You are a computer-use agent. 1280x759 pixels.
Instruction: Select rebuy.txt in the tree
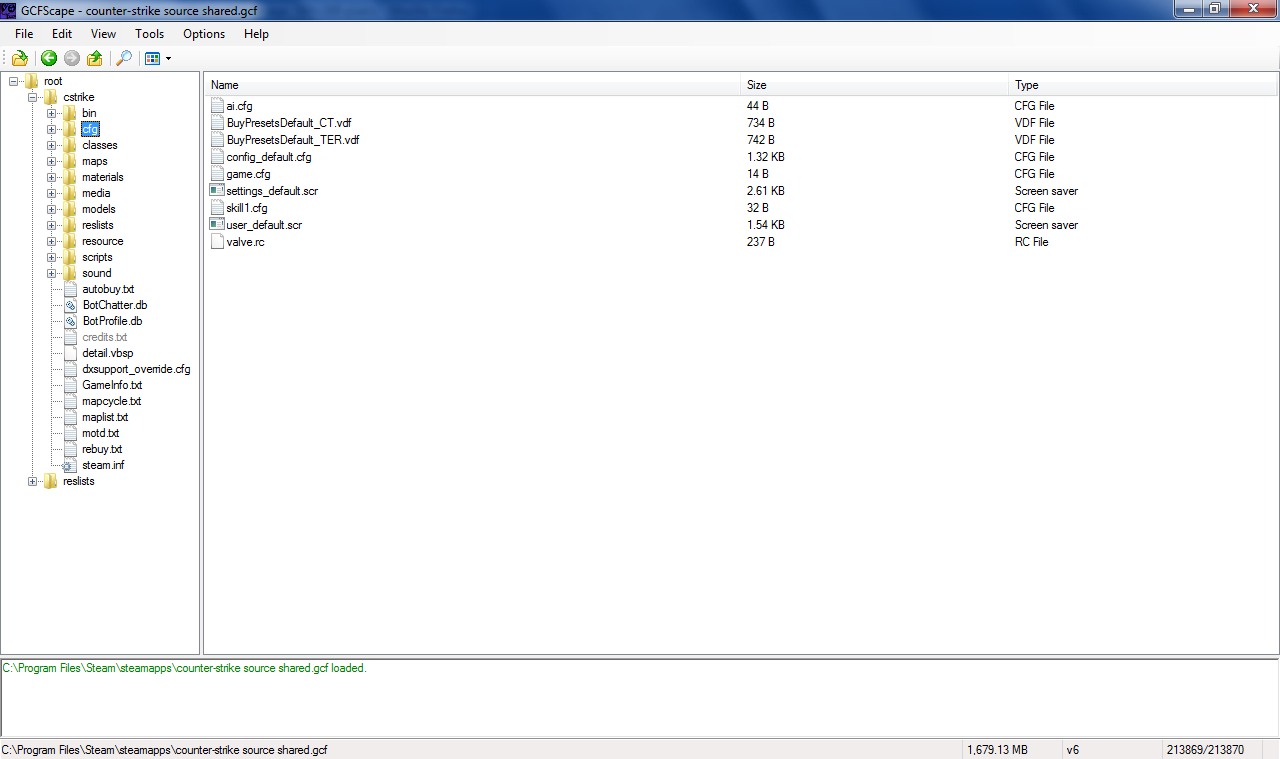tap(102, 449)
